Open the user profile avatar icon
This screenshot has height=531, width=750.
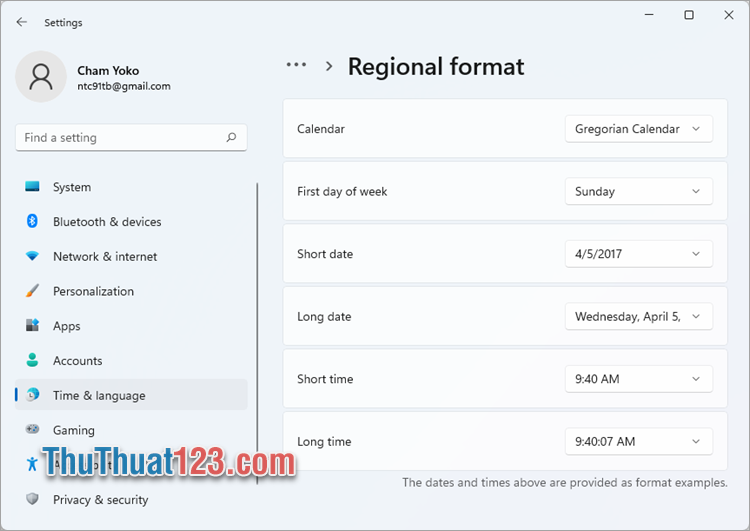[41, 77]
